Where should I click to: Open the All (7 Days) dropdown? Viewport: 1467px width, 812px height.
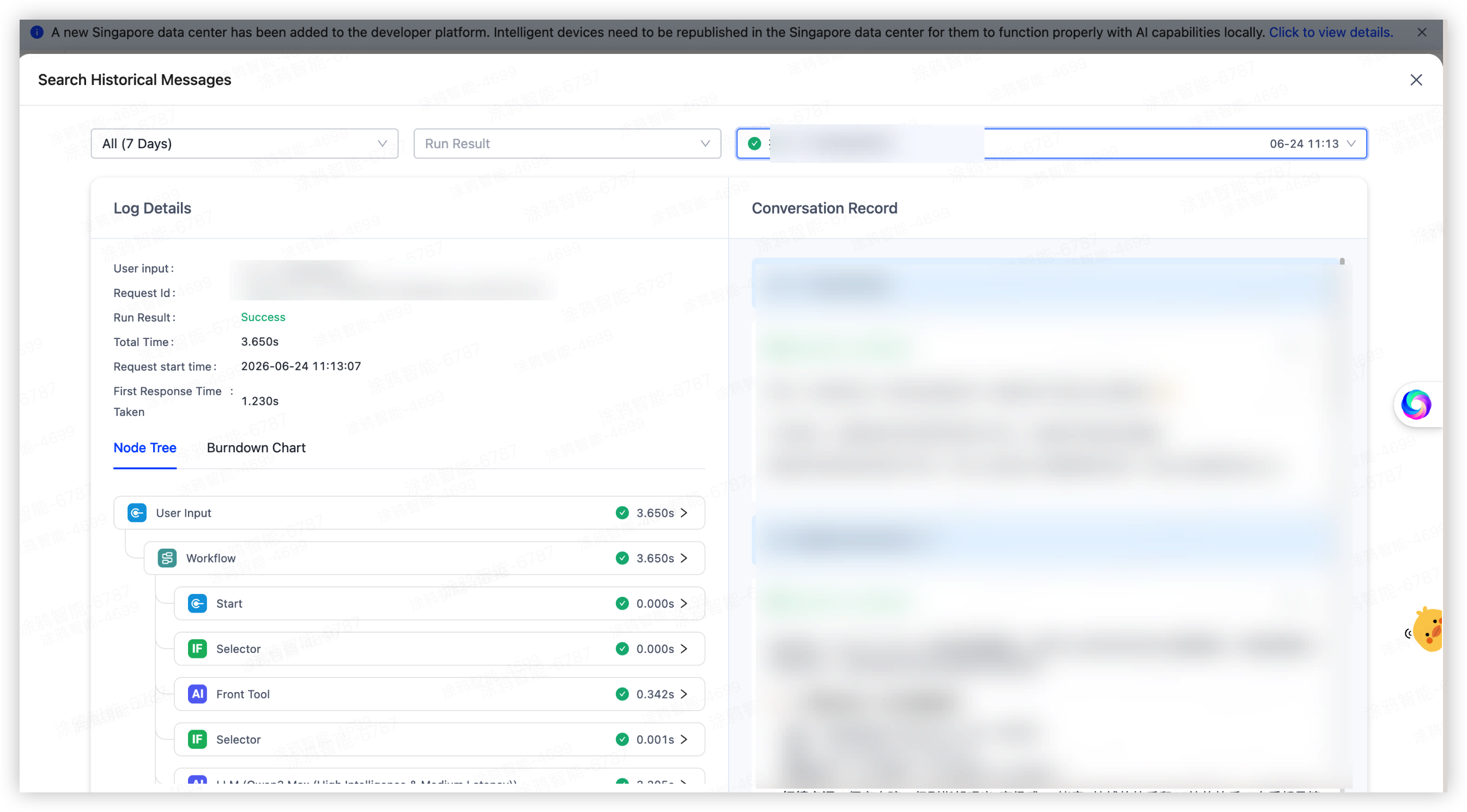[244, 143]
